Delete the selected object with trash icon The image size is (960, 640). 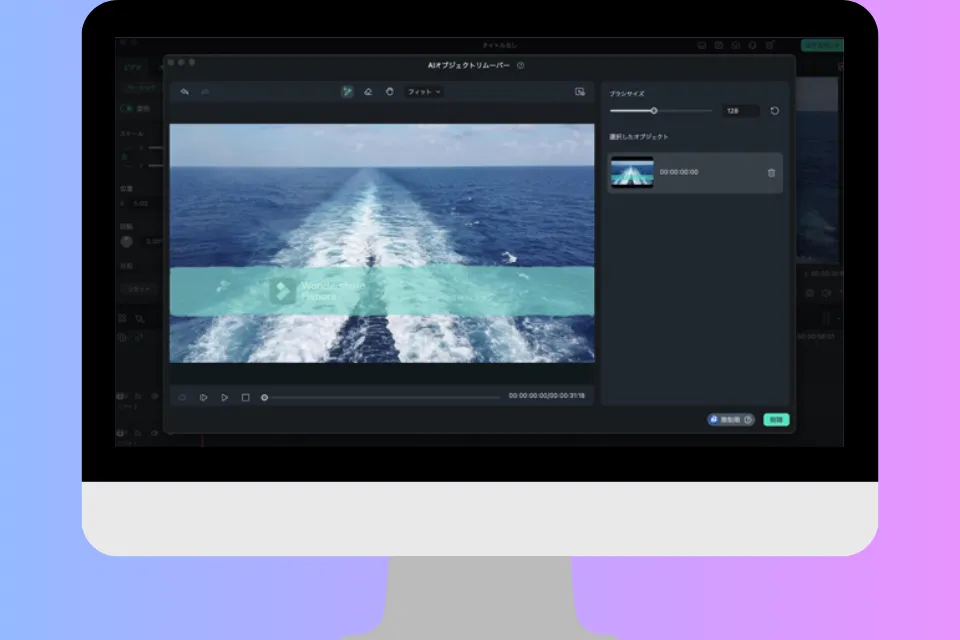(771, 173)
